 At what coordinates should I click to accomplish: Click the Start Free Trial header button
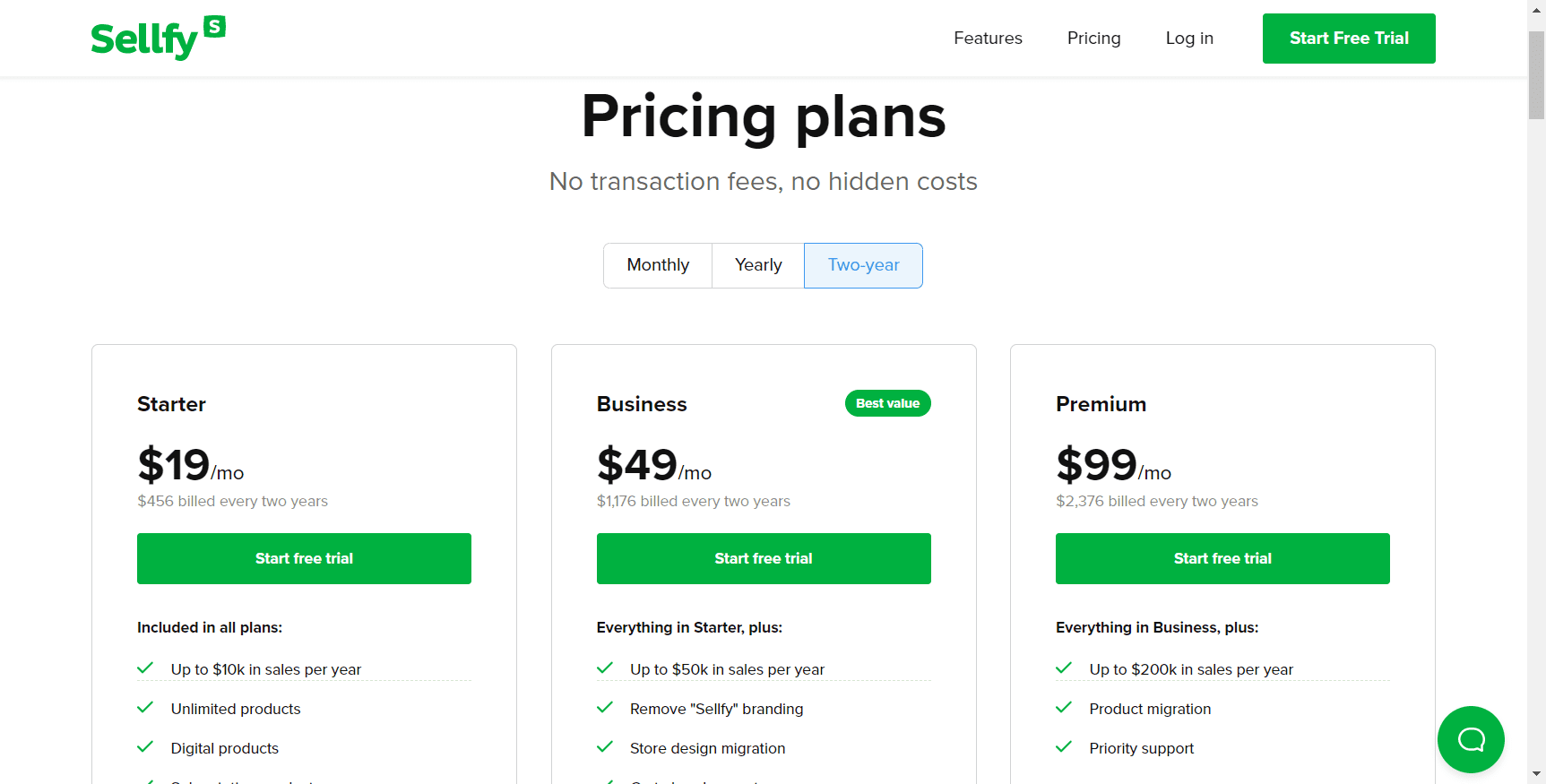coord(1348,39)
